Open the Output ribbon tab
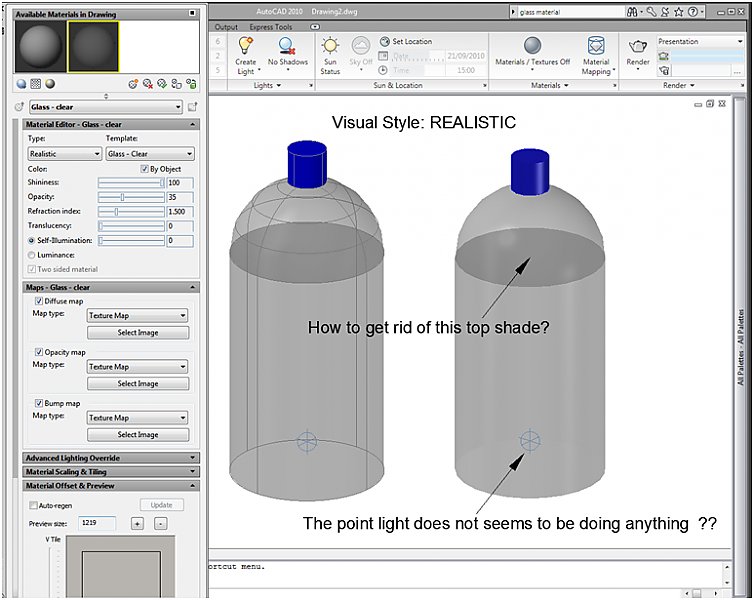 [x=226, y=27]
